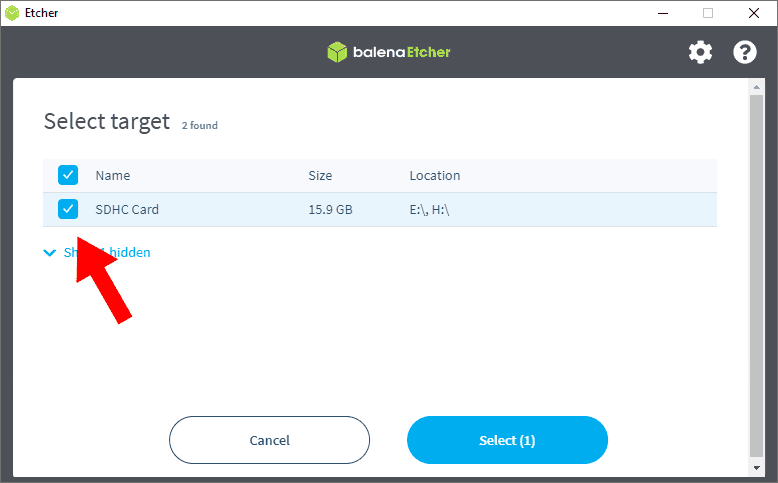Expand the hidden drives chevron
Viewport: 778px width, 483px height.
pyautogui.click(x=50, y=253)
